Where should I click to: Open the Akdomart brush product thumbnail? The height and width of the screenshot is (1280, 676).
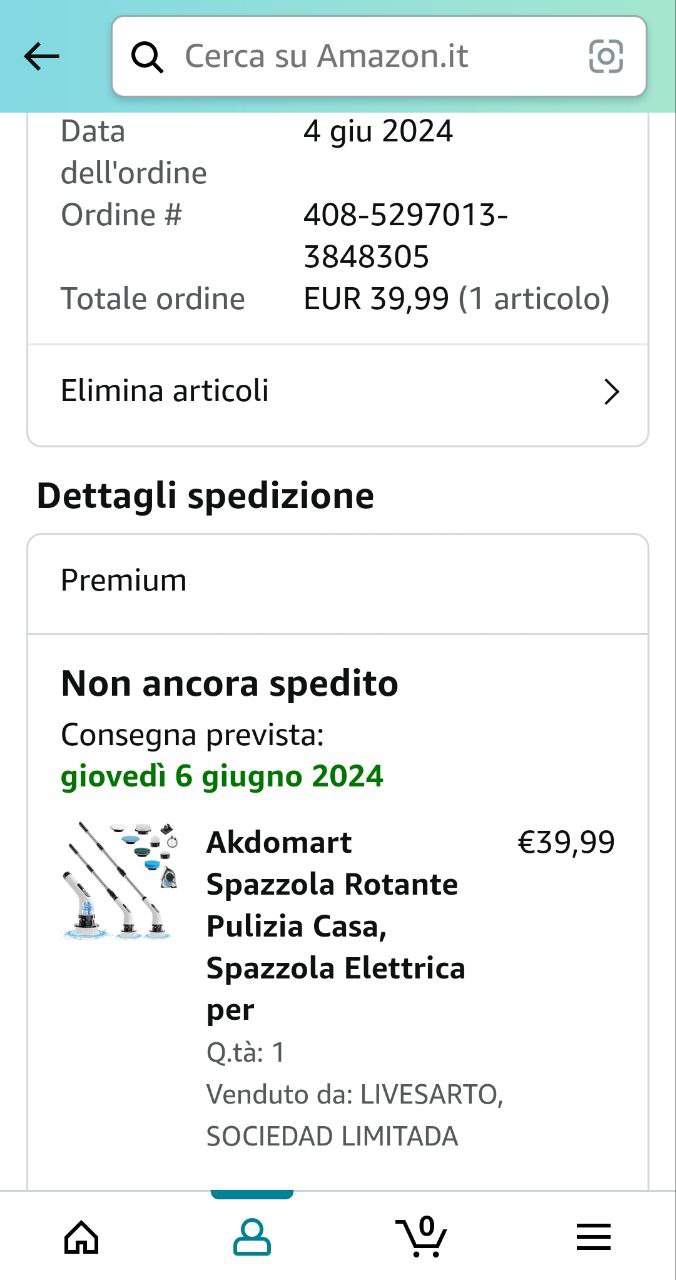coord(121,881)
